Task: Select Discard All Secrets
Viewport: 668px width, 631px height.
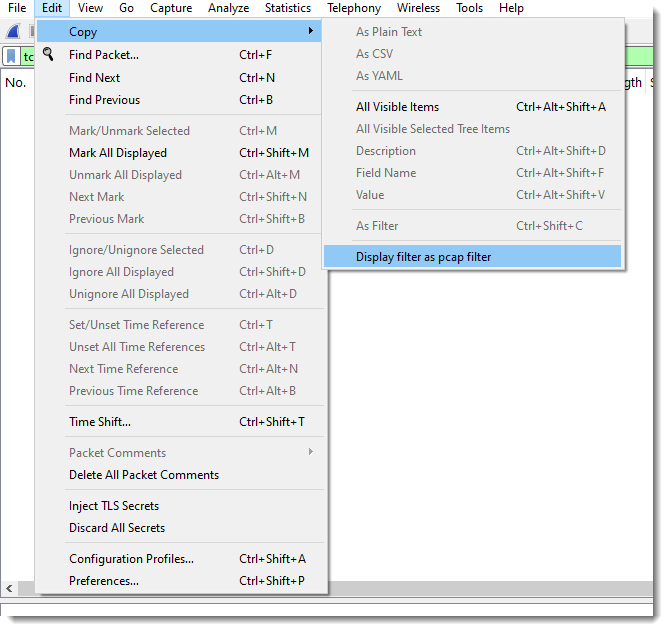Action: pos(116,528)
